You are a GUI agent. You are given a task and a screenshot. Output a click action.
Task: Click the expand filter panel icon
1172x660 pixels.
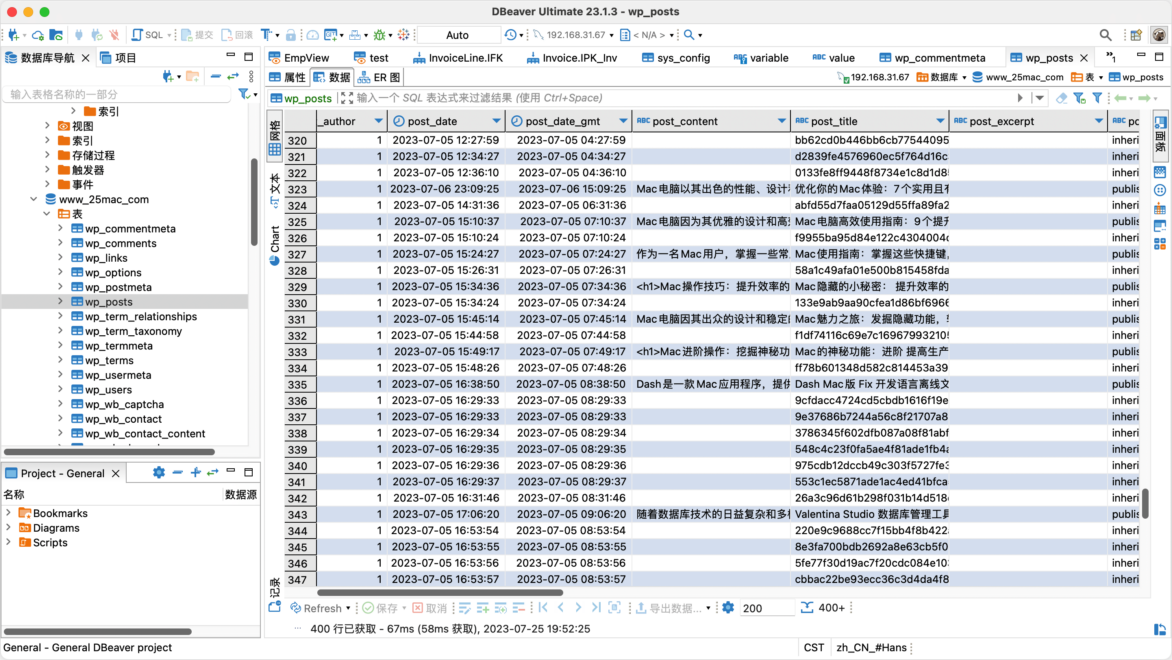(347, 98)
